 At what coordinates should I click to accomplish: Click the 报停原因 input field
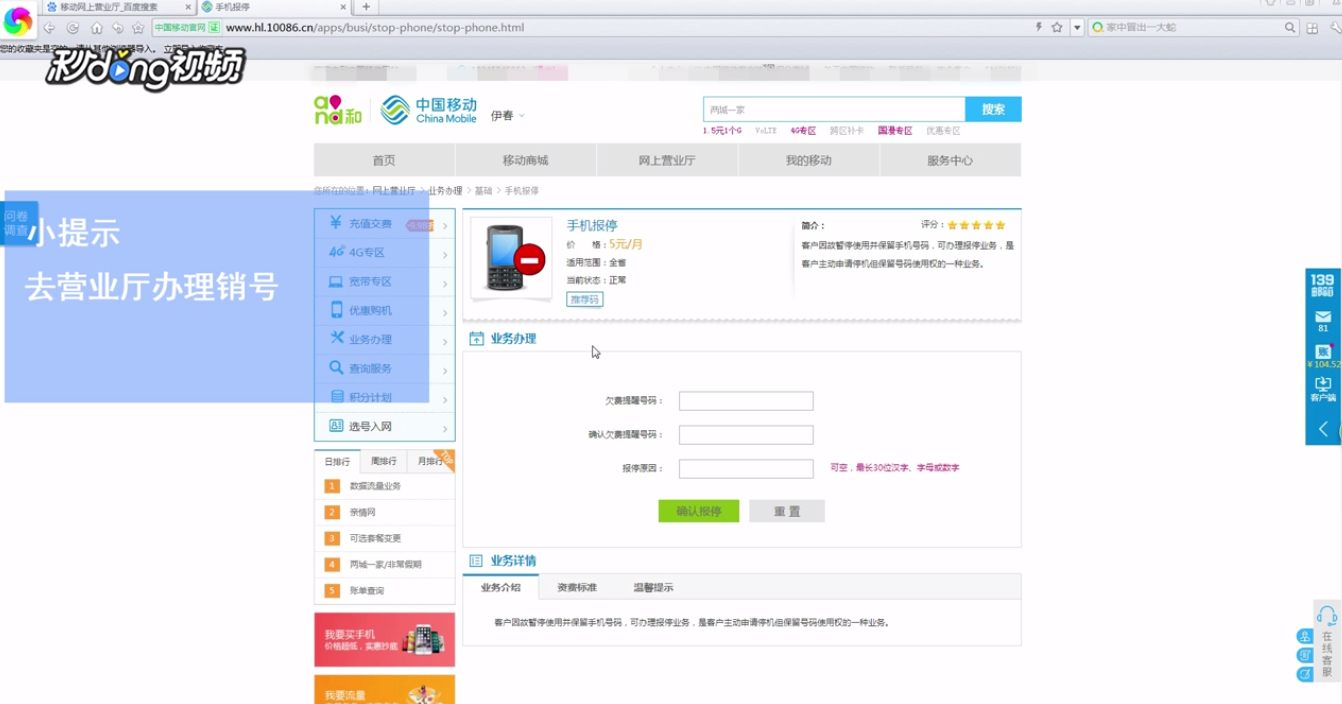746,469
